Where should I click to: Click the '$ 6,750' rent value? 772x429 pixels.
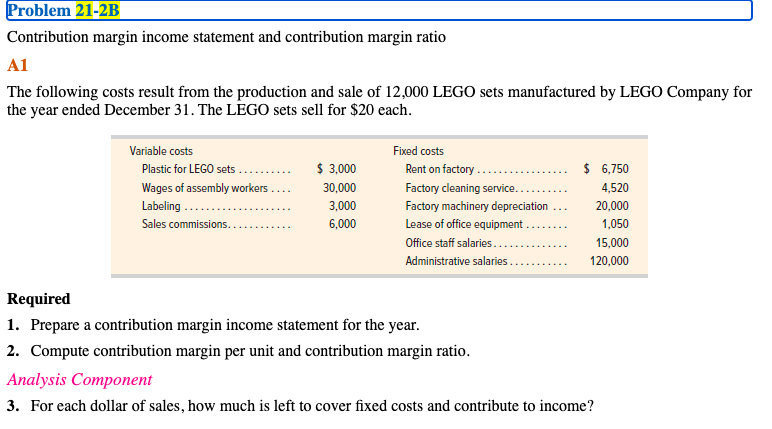(606, 169)
